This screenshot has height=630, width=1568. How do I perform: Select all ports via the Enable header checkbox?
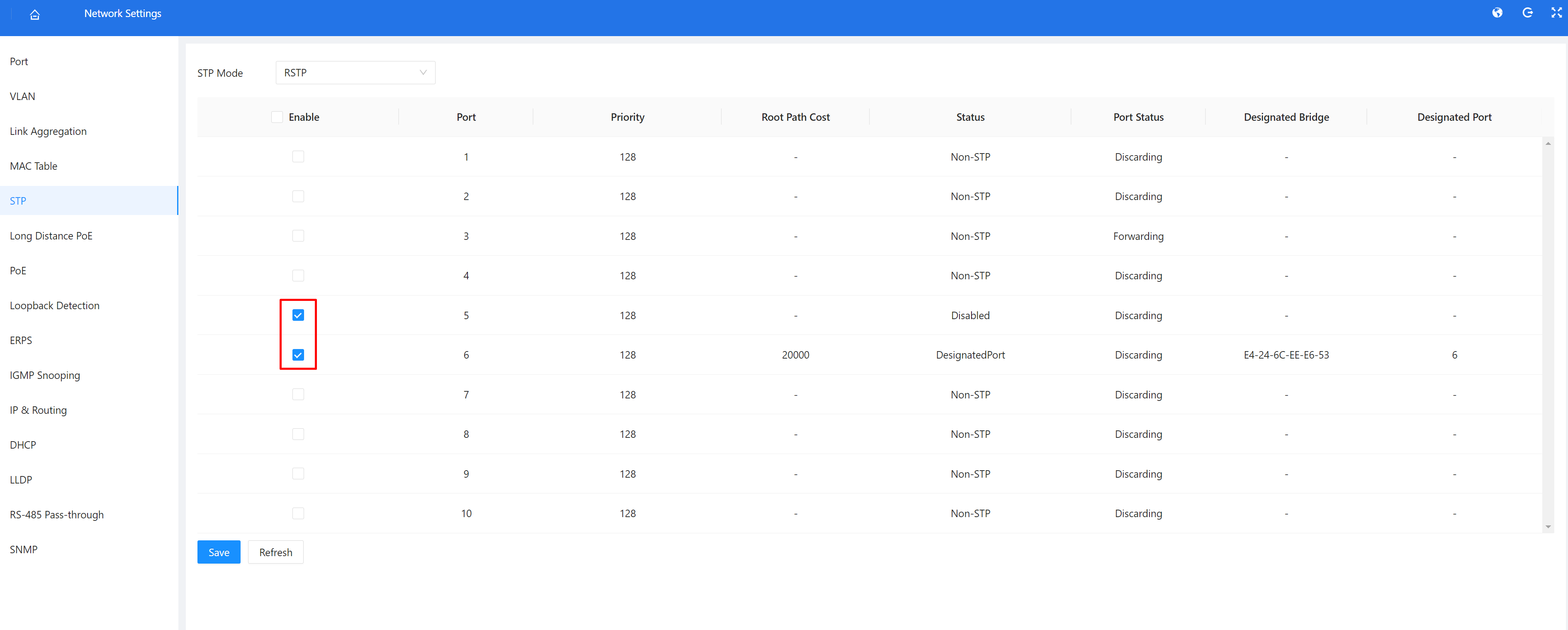point(277,116)
